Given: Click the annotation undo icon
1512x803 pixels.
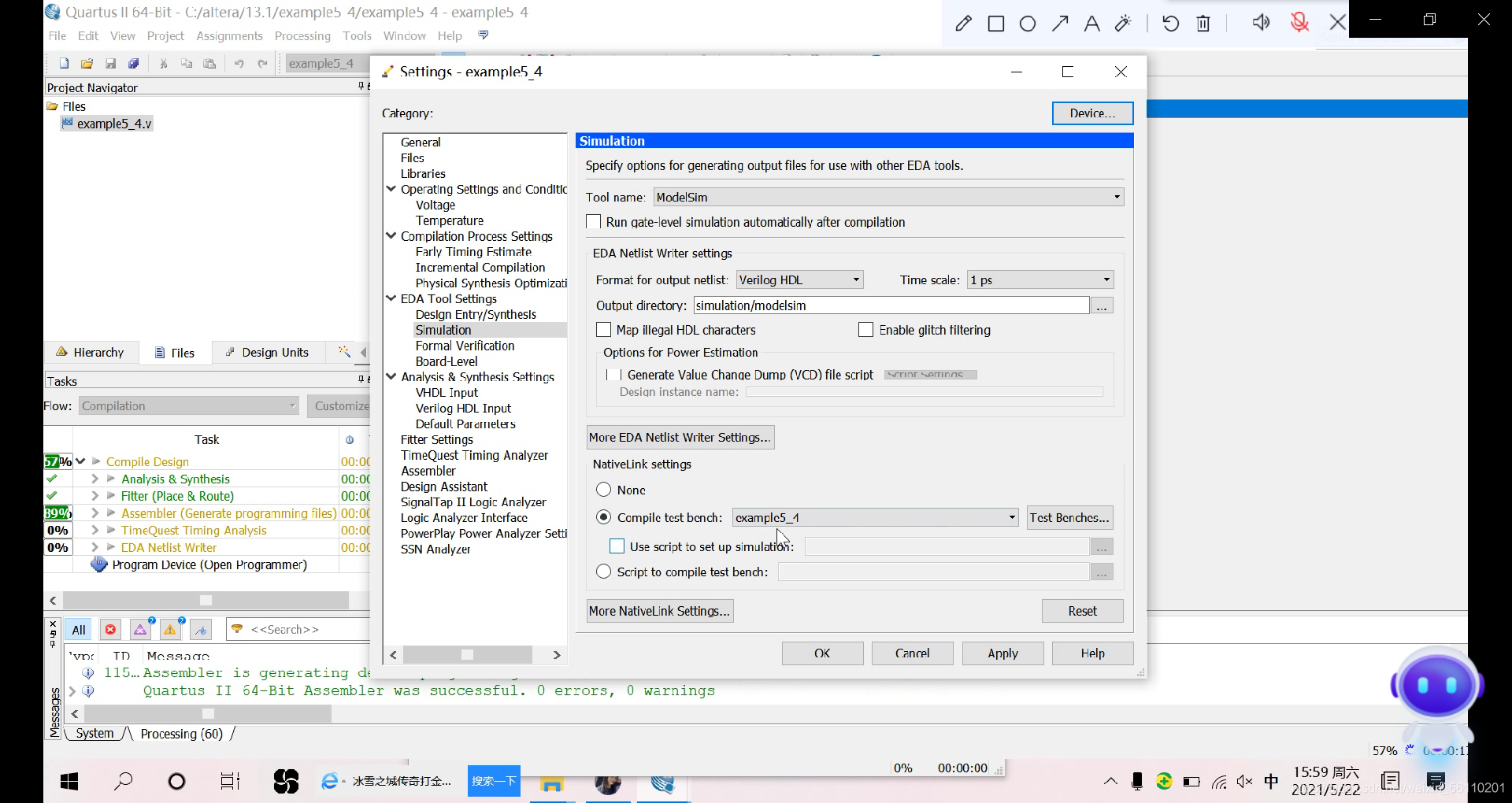Looking at the screenshot, I should tap(1171, 24).
